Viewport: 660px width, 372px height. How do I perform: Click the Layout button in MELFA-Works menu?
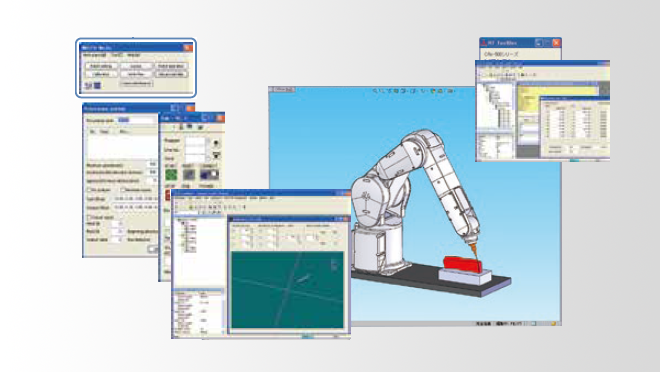136,66
